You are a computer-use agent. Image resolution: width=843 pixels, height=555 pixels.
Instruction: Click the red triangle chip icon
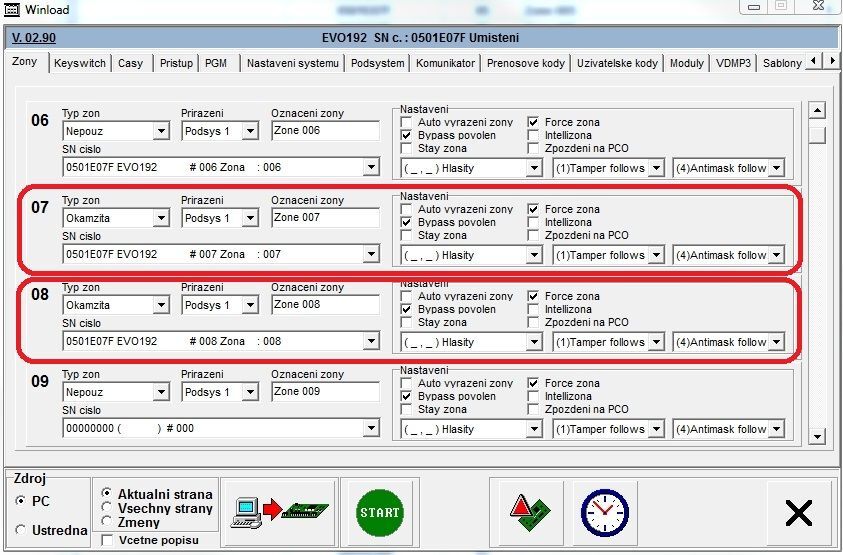tap(526, 511)
